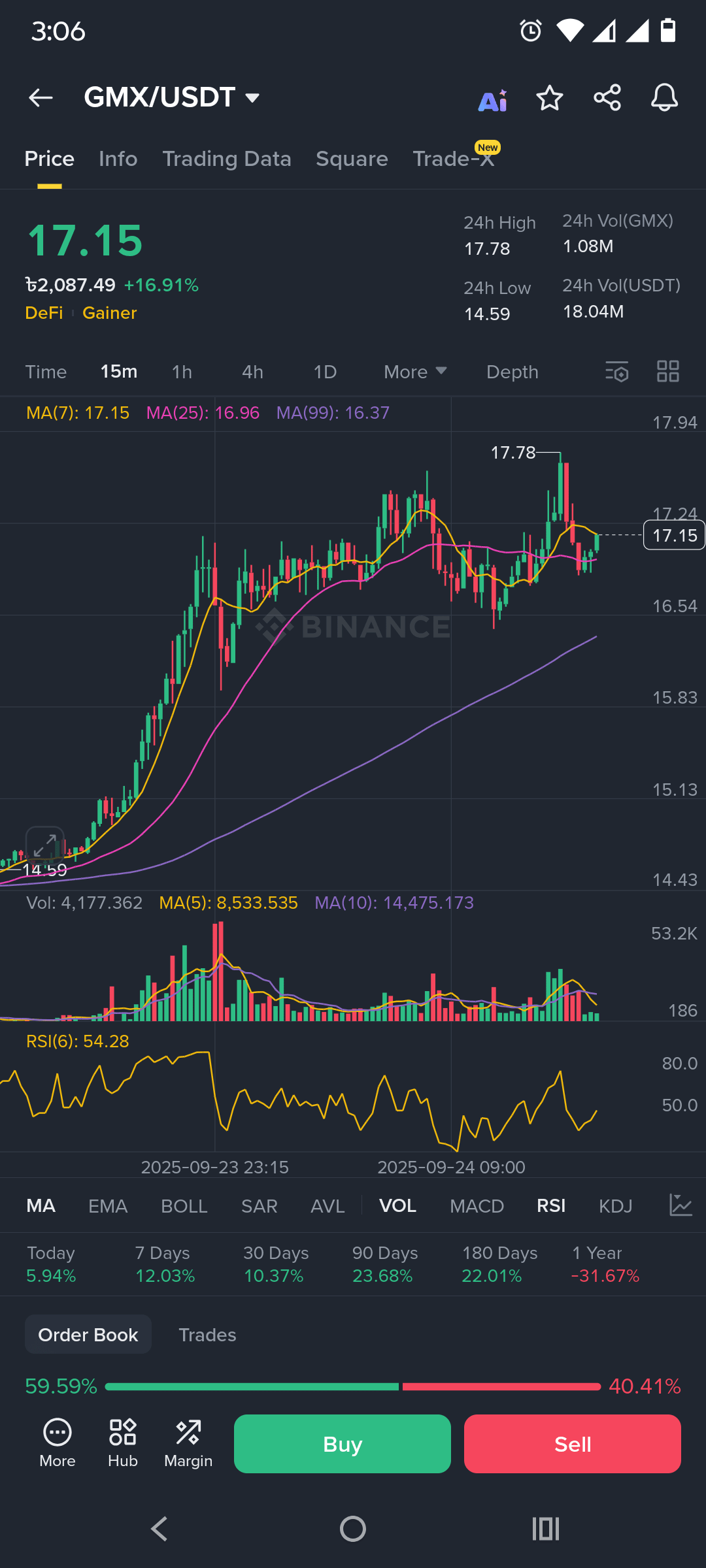This screenshot has height=1568, width=706.
Task: Toggle SAR indicator
Action: coord(260,1205)
